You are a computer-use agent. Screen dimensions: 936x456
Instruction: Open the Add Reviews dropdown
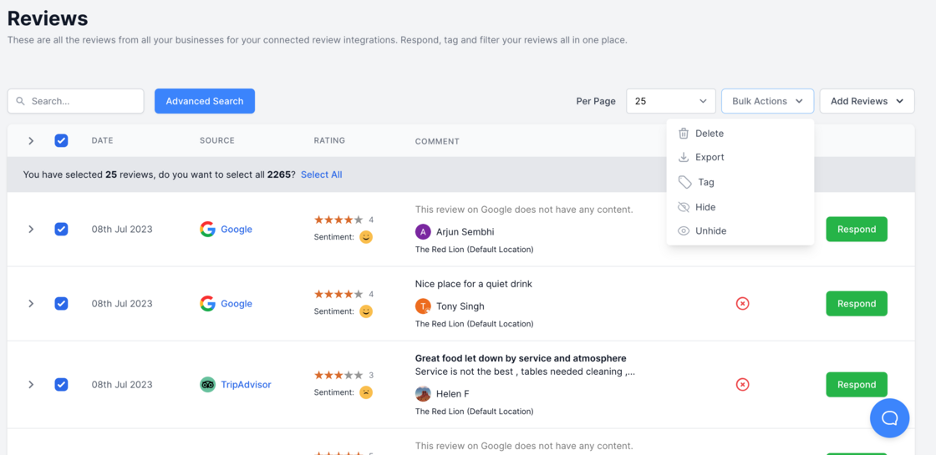pyautogui.click(x=867, y=101)
